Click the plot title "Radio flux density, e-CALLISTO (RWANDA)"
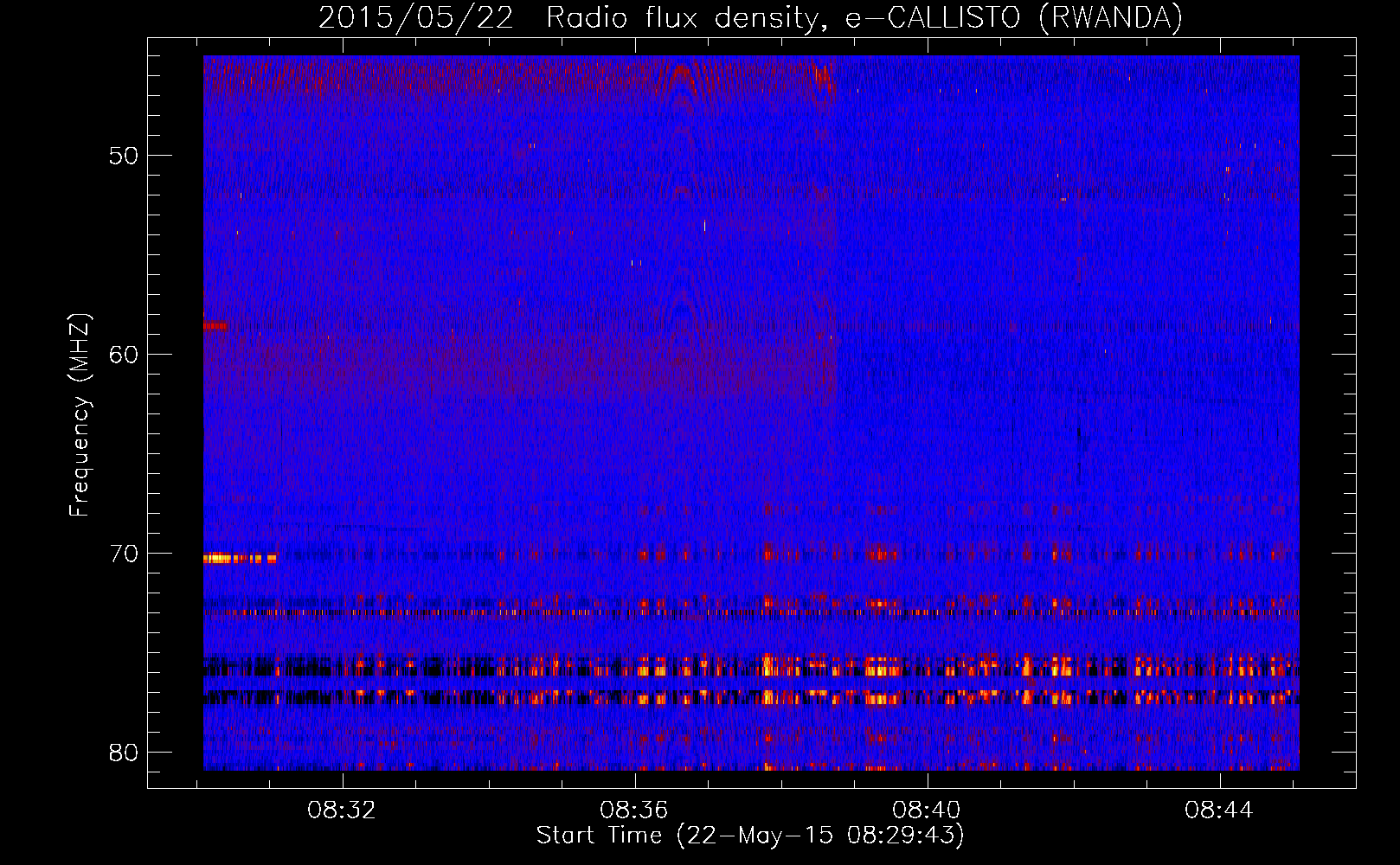Viewport: 1400px width, 865px height. click(864, 17)
